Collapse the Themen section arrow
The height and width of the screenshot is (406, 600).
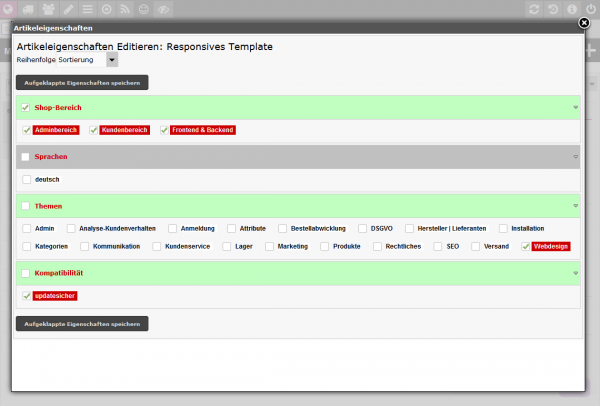pyautogui.click(x=575, y=205)
